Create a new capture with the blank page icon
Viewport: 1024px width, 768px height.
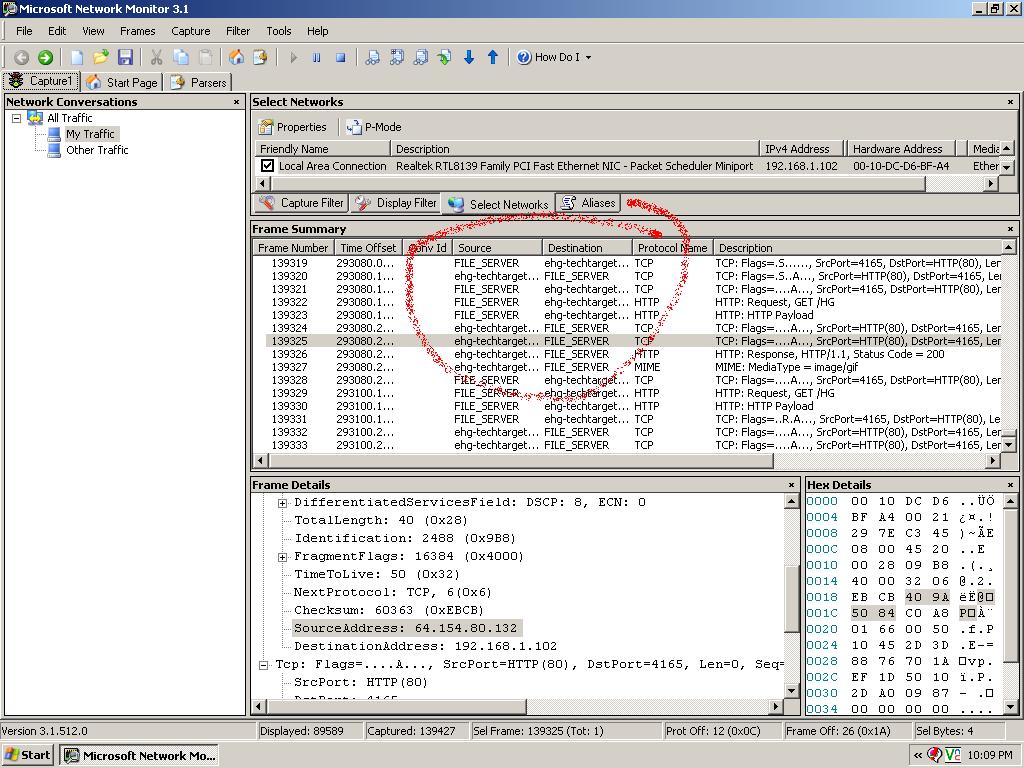tap(77, 57)
